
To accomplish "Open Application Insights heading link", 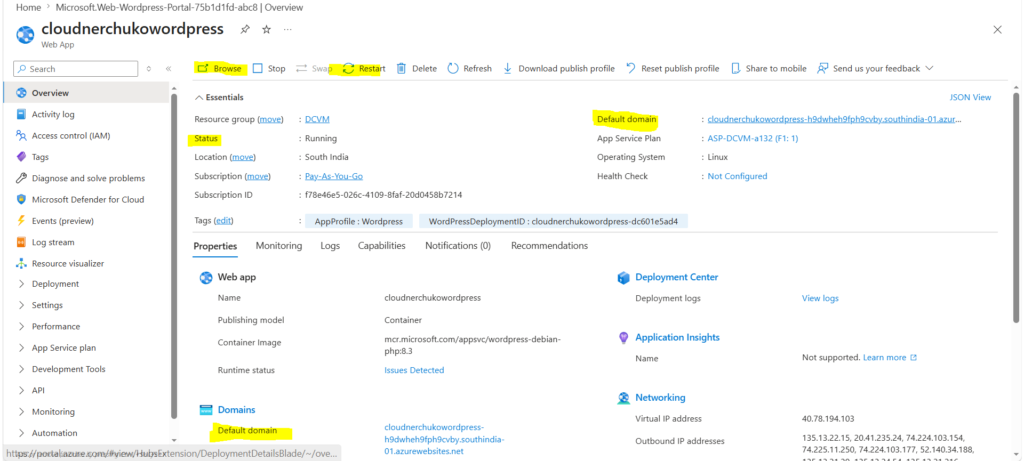I will [677, 337].
